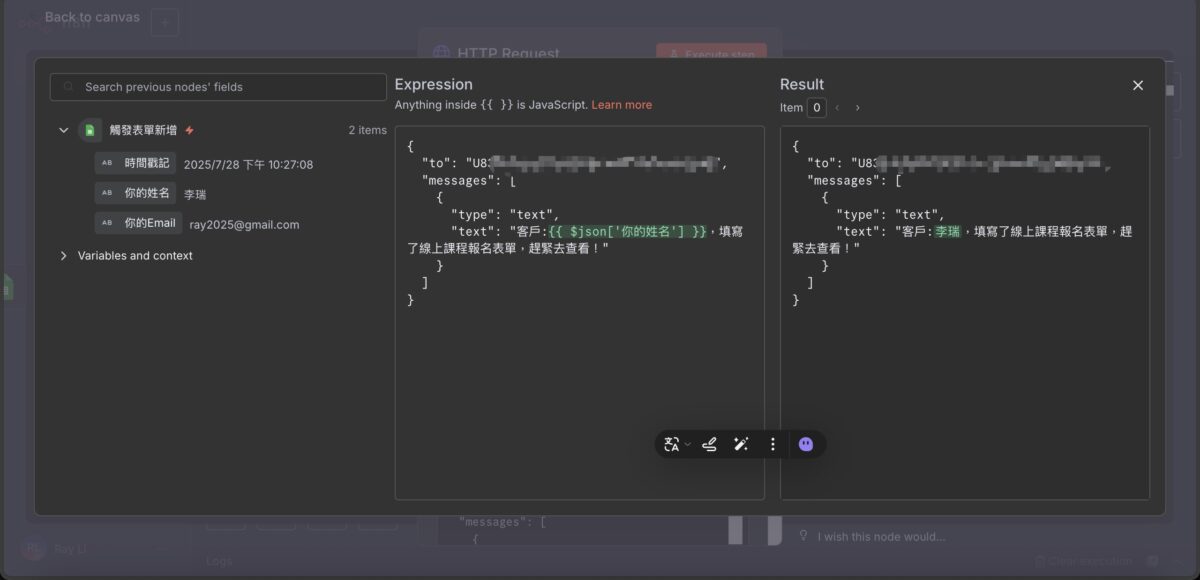Image resolution: width=1200 pixels, height=580 pixels.
Task: Click the 李瑞 value in the field list
Action: [x=196, y=195]
